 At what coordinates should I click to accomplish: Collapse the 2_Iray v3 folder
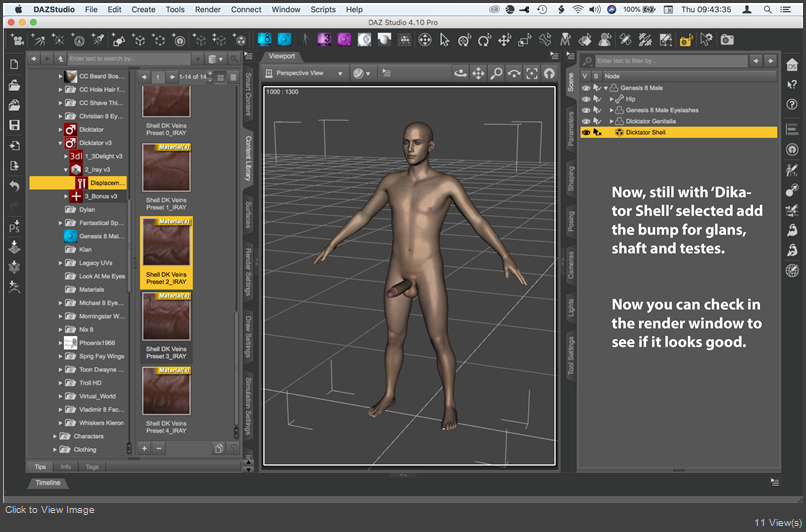click(66, 170)
